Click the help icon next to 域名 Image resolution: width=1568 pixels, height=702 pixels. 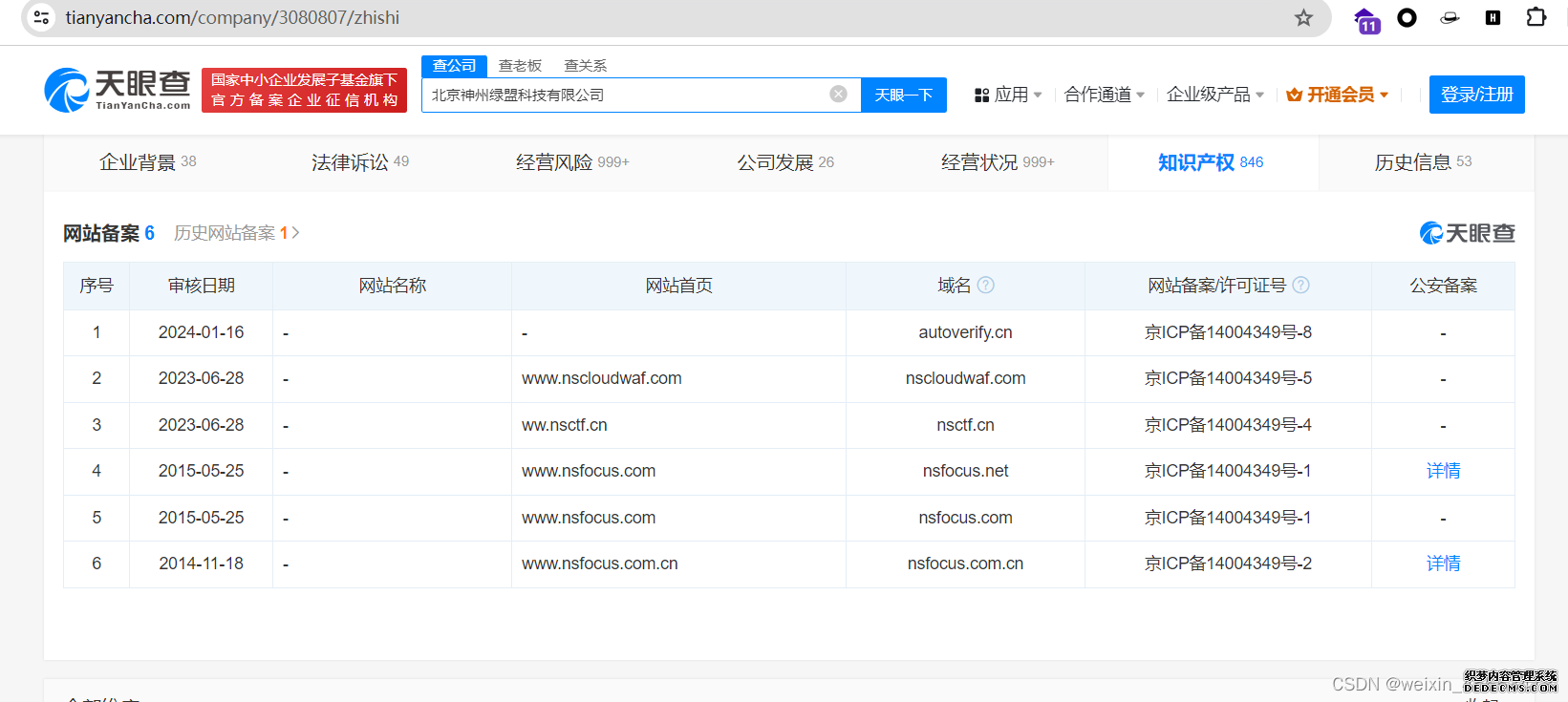pos(986,285)
